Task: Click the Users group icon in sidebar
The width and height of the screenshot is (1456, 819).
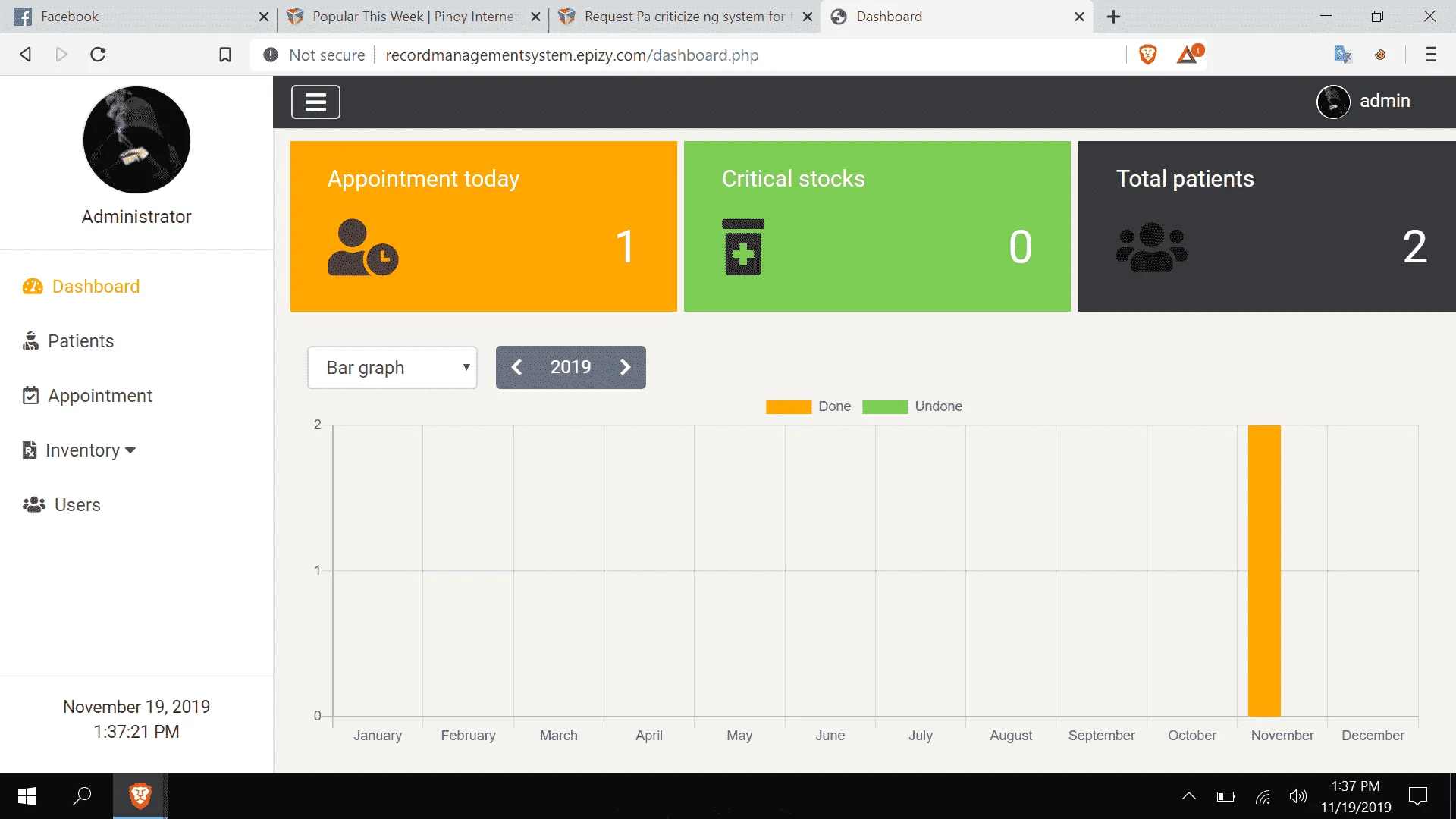Action: pyautogui.click(x=34, y=505)
